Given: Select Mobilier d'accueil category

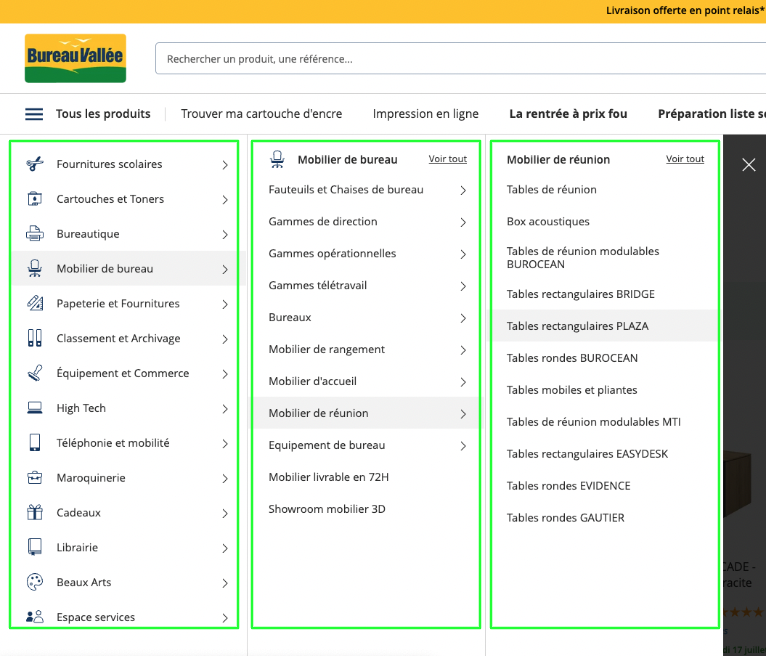Looking at the screenshot, I should (313, 381).
